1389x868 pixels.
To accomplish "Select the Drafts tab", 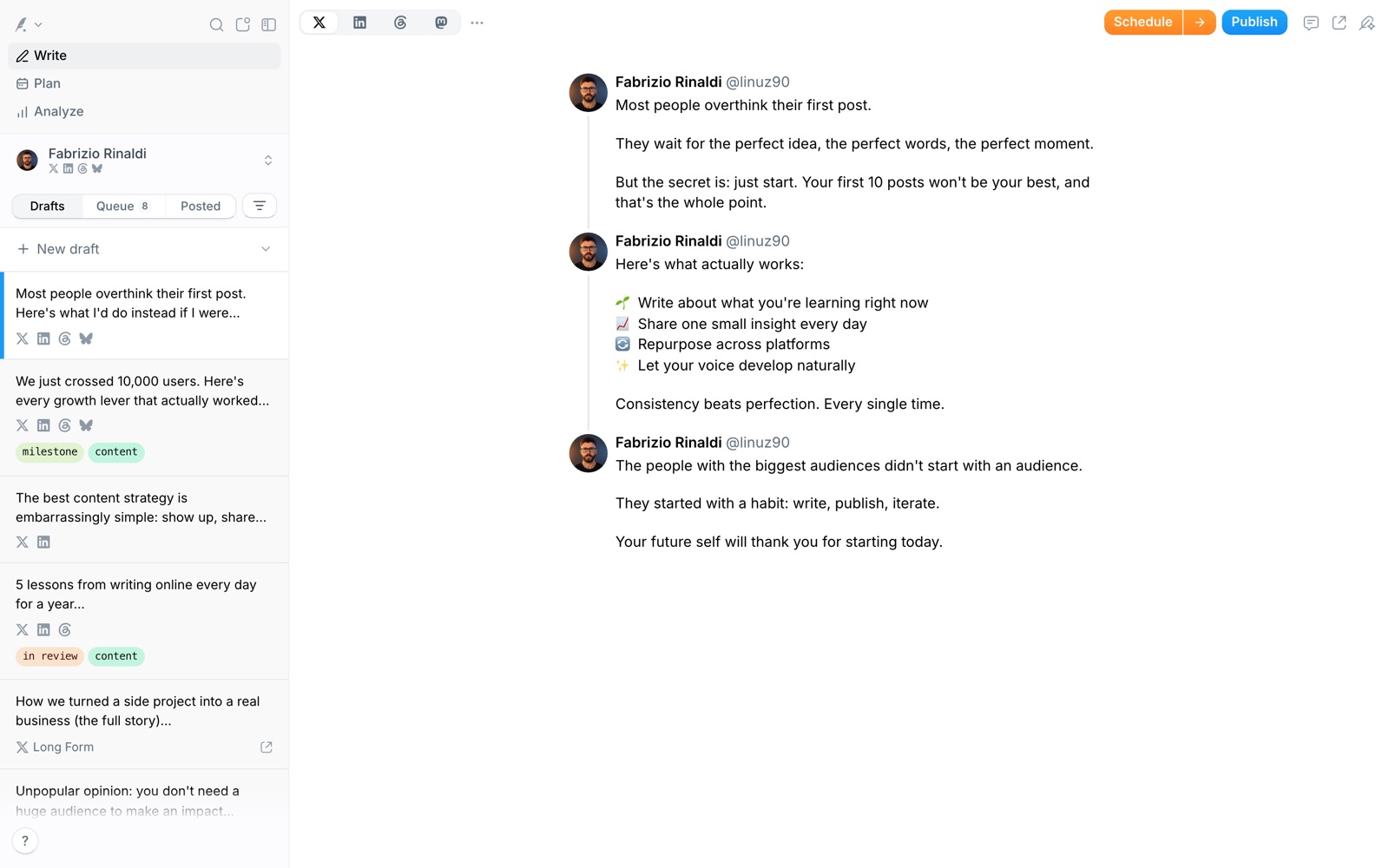I will click(x=47, y=206).
